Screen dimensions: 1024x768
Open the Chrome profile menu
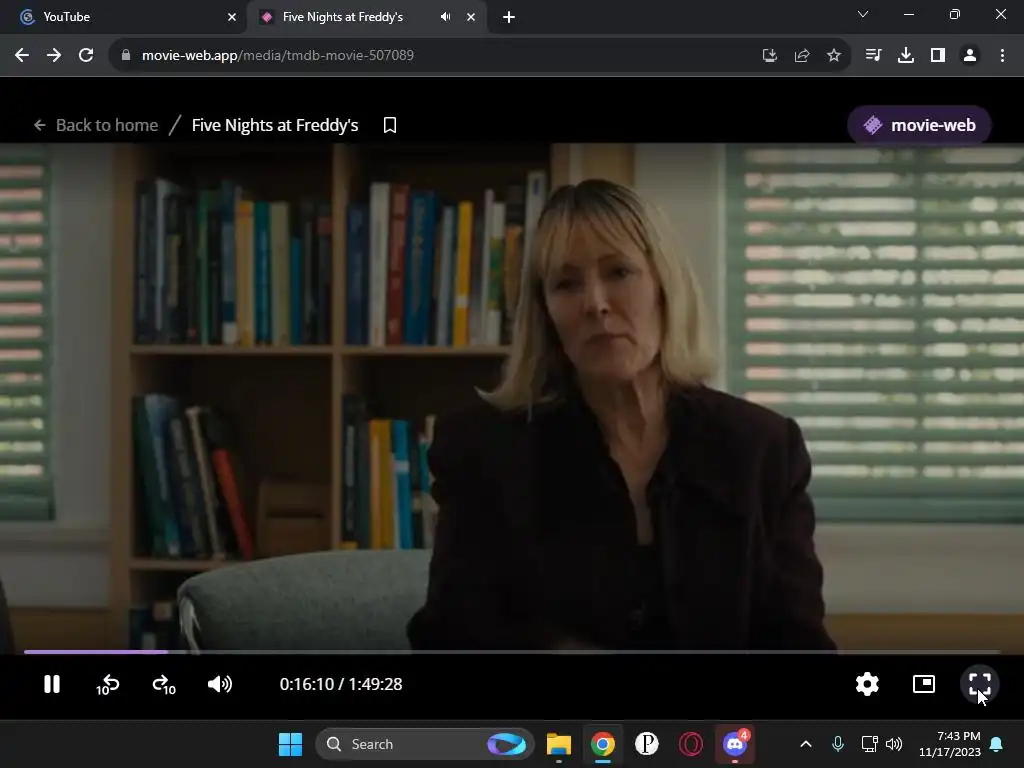[970, 56]
